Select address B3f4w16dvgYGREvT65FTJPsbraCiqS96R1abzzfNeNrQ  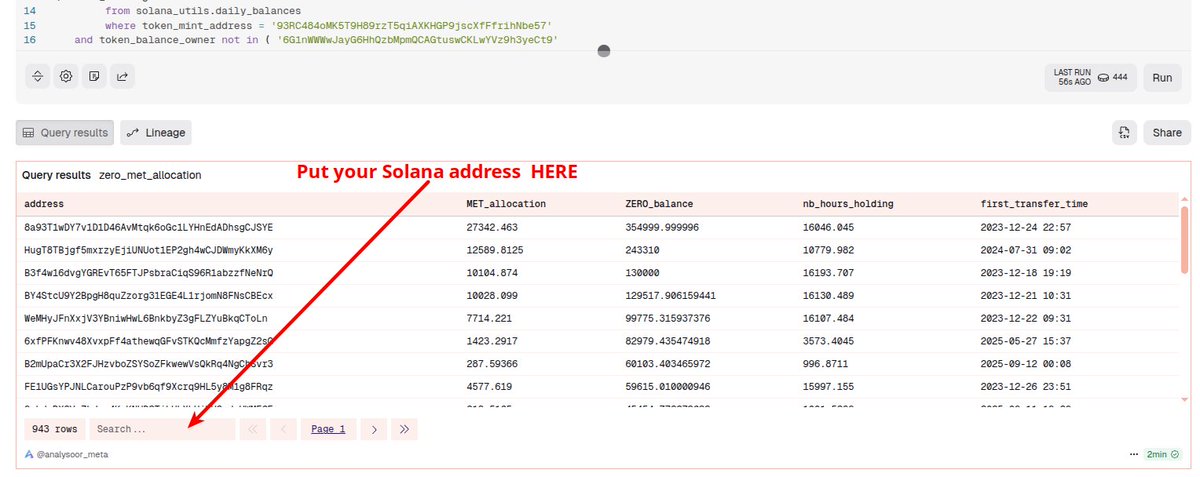click(x=148, y=272)
